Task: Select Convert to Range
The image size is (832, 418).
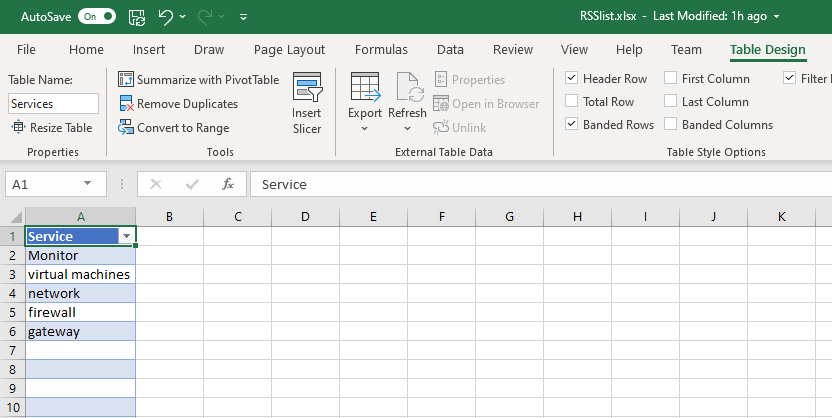Action: 174,128
